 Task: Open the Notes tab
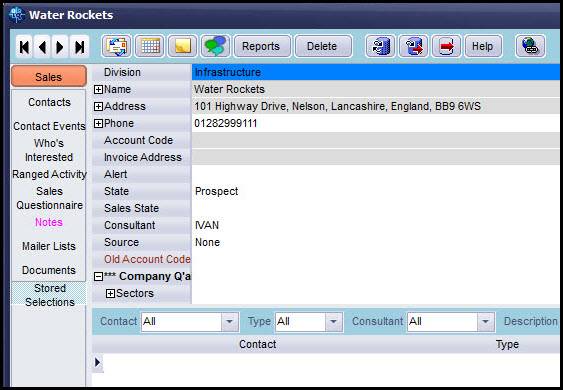click(x=49, y=222)
